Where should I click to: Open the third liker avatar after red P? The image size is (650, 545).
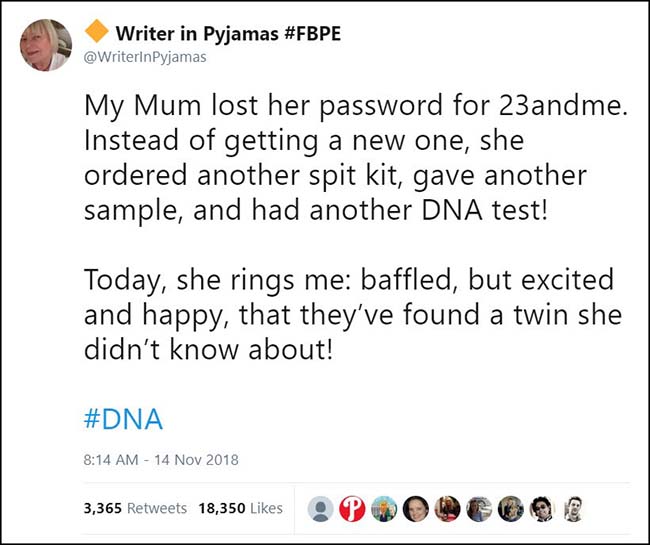click(384, 508)
